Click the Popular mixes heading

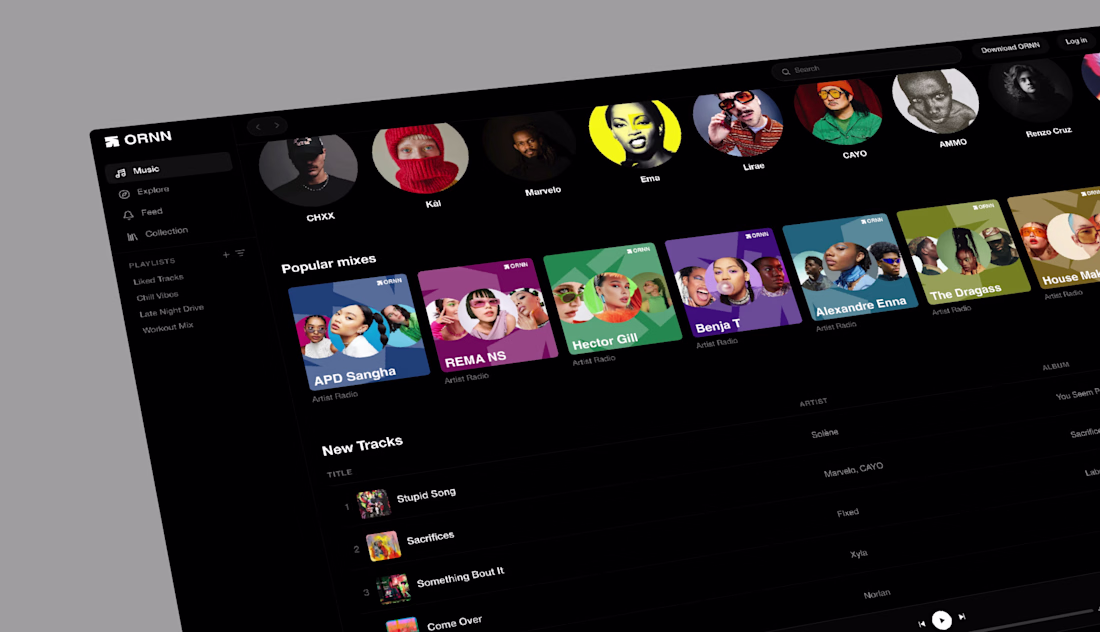[x=328, y=264]
